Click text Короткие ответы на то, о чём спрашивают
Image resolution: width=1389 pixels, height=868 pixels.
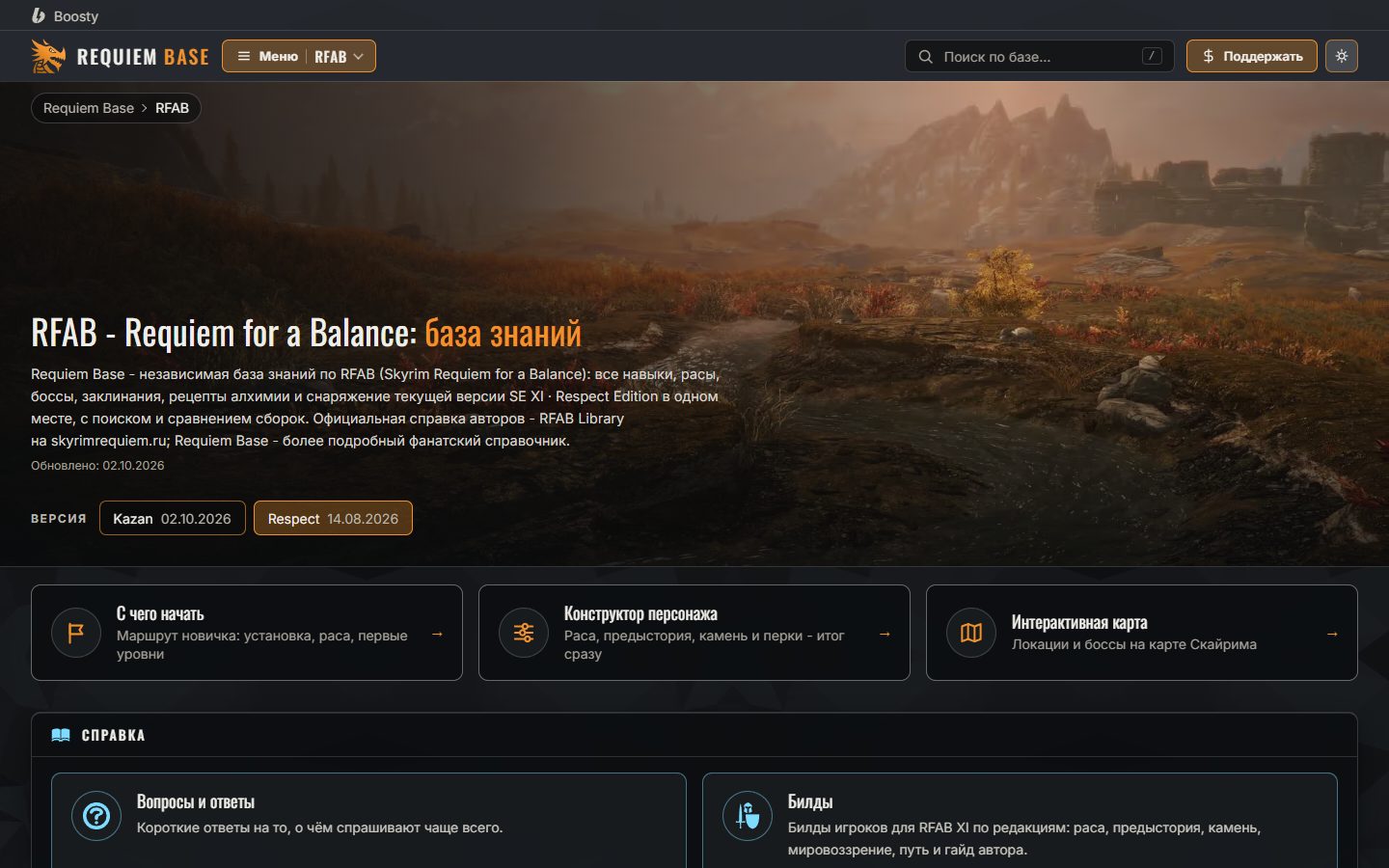pyautogui.click(x=286, y=827)
